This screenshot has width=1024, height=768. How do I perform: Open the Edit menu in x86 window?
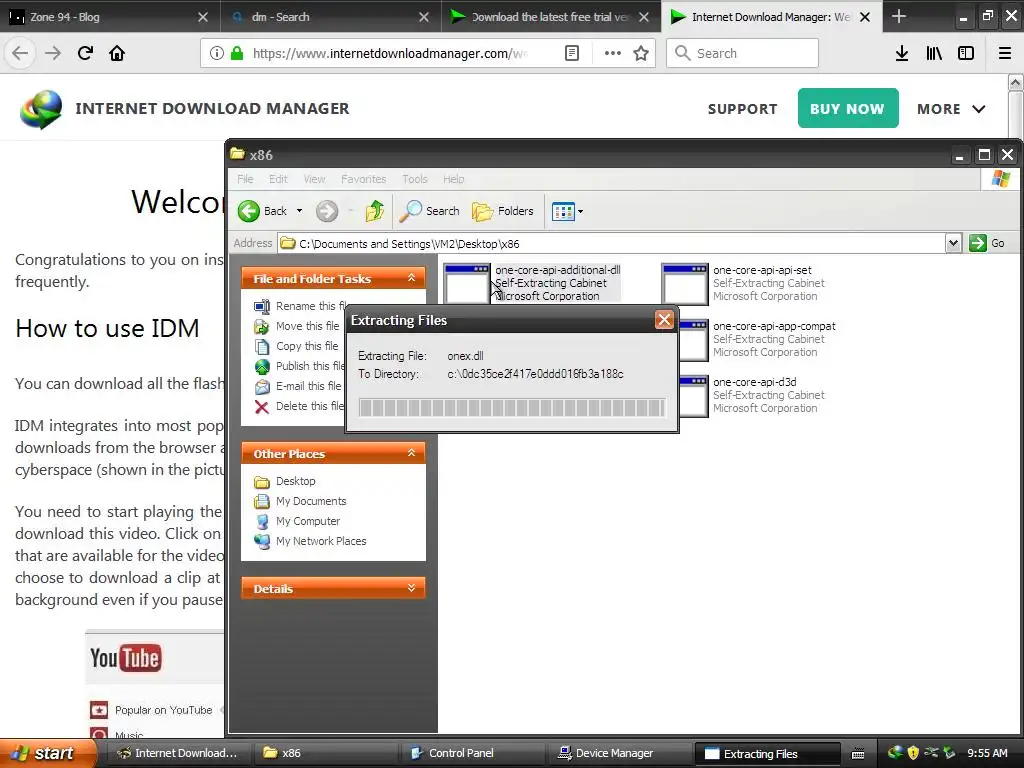(x=278, y=179)
